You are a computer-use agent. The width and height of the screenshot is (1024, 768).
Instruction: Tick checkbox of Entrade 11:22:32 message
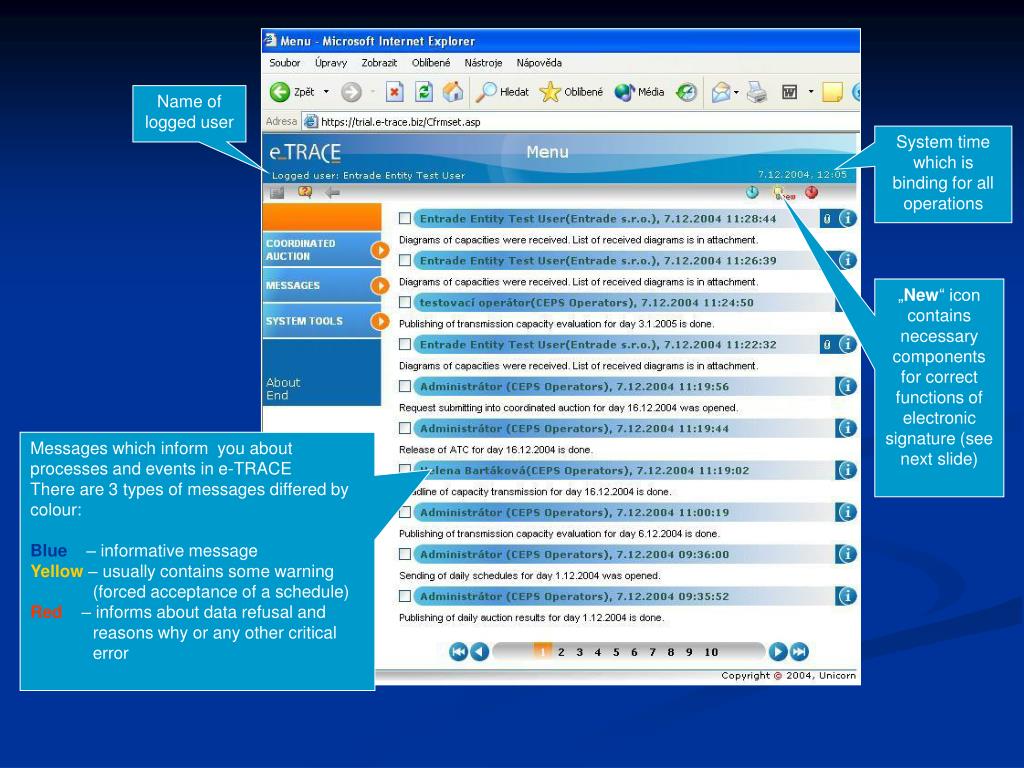point(405,344)
